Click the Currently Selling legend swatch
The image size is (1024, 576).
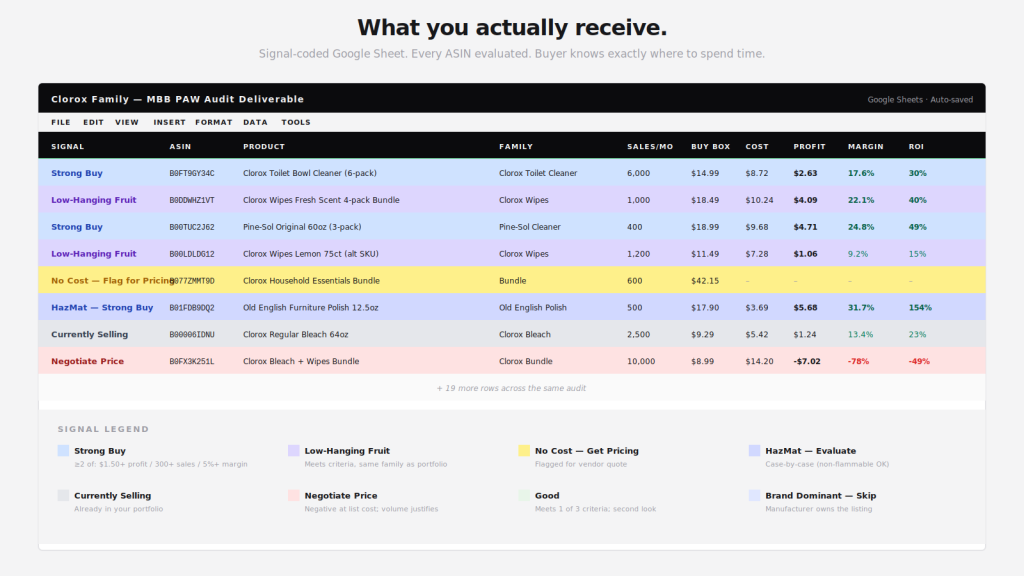[x=63, y=496]
